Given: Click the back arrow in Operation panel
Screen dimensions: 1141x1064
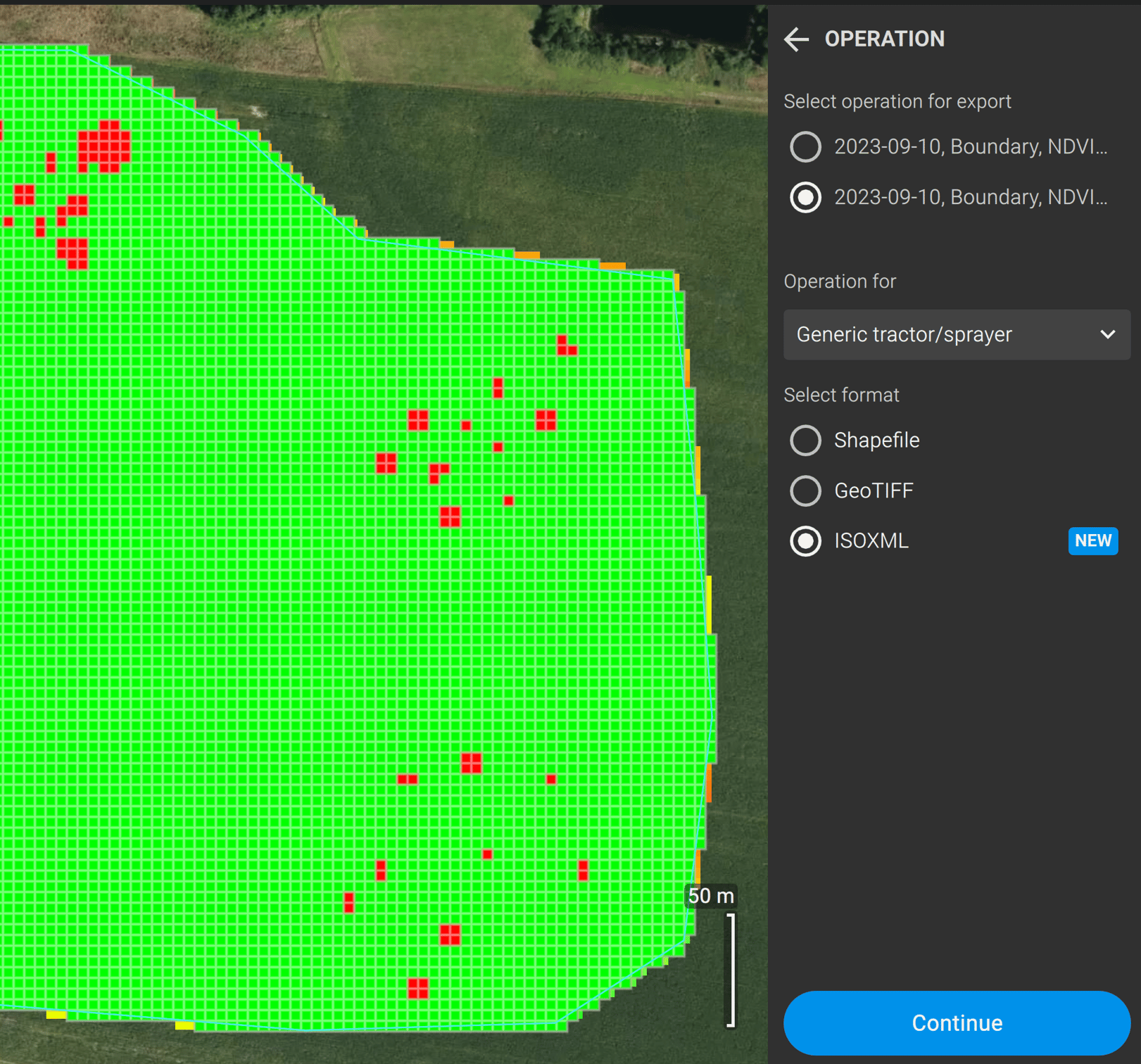Looking at the screenshot, I should pyautogui.click(x=796, y=39).
